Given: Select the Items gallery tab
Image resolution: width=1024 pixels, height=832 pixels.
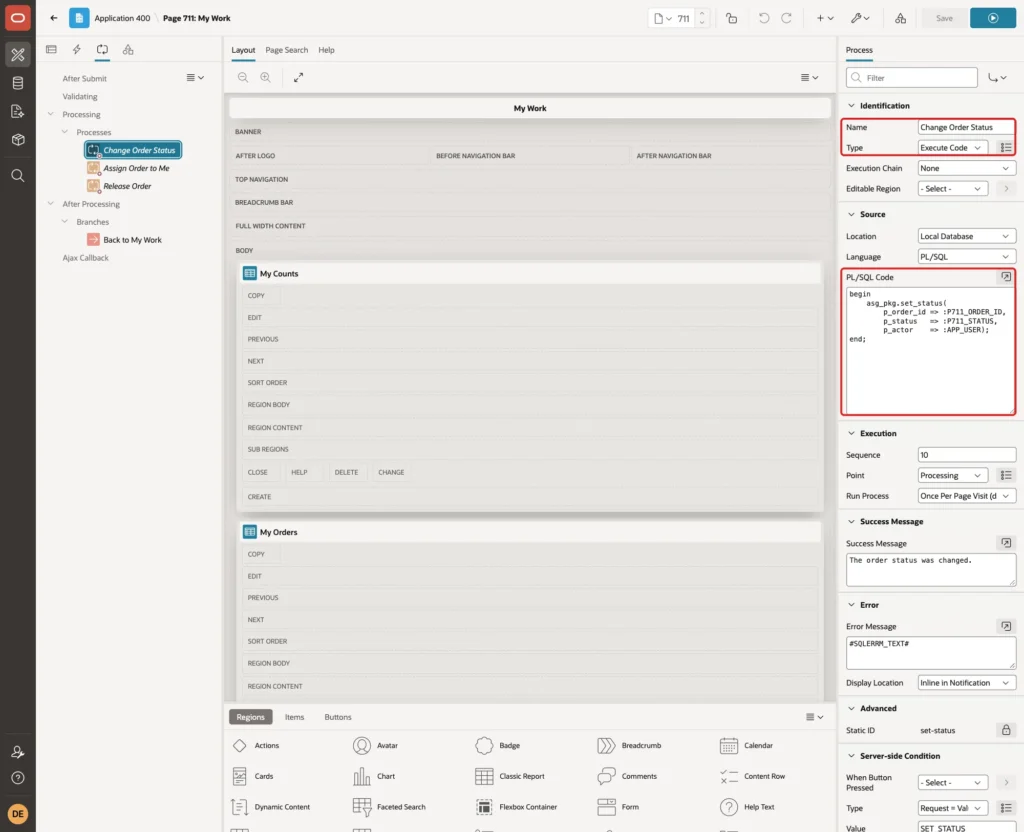Looking at the screenshot, I should [x=295, y=717].
